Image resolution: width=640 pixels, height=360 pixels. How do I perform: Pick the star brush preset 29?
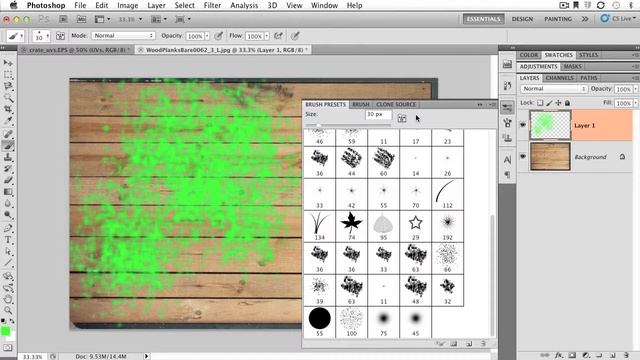tap(416, 227)
